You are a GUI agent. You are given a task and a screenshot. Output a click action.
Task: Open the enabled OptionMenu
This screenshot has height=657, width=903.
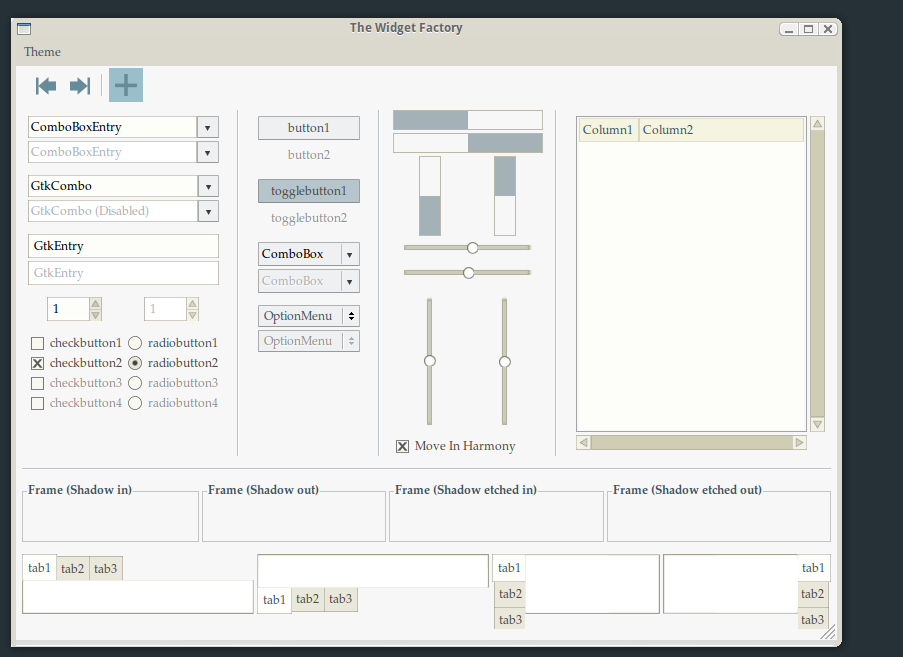click(309, 316)
